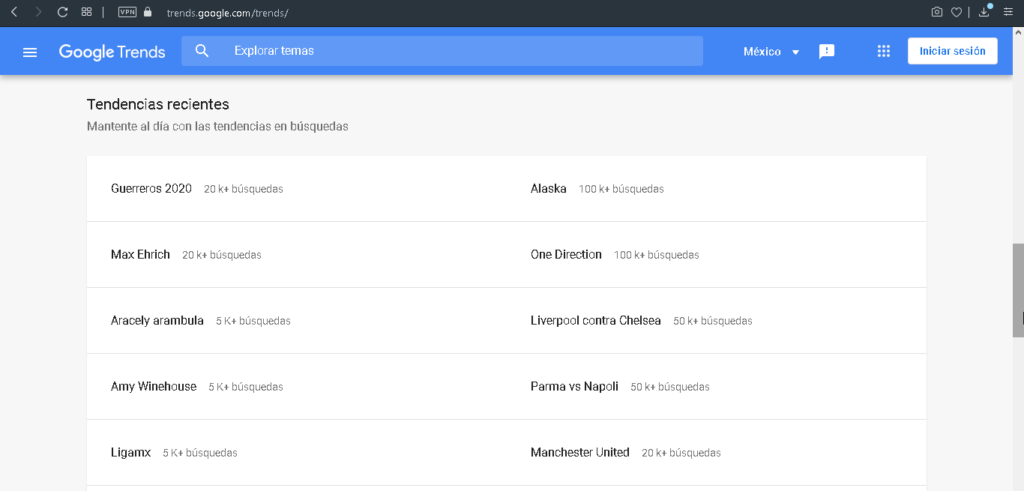Open the Google apps grid icon

[884, 51]
